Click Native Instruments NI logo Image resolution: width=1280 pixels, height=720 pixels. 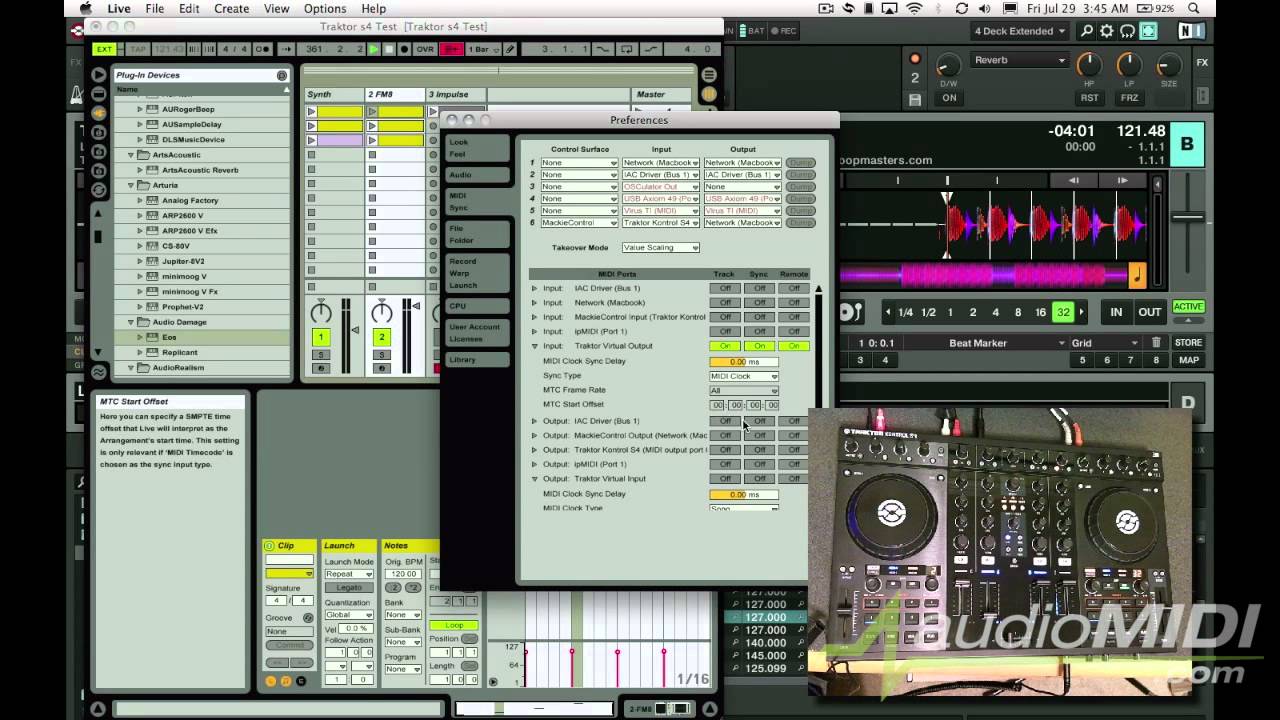[x=1191, y=31]
